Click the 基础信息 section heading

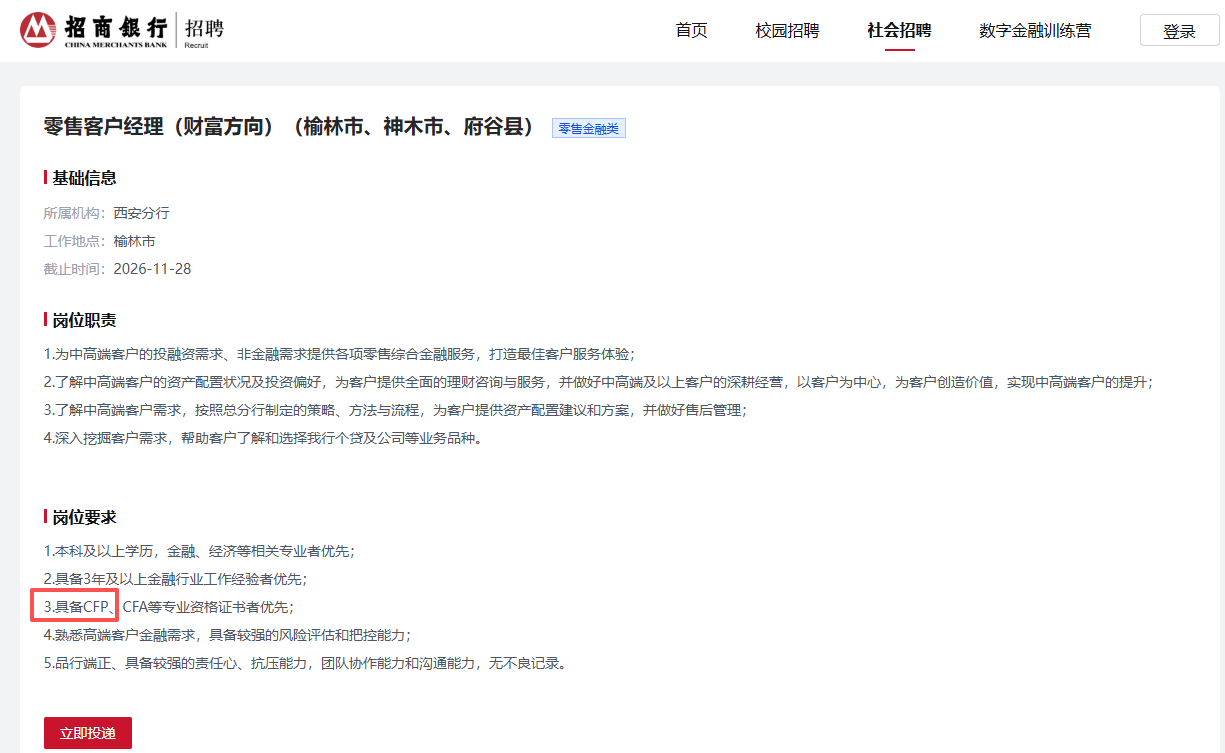coord(84,178)
